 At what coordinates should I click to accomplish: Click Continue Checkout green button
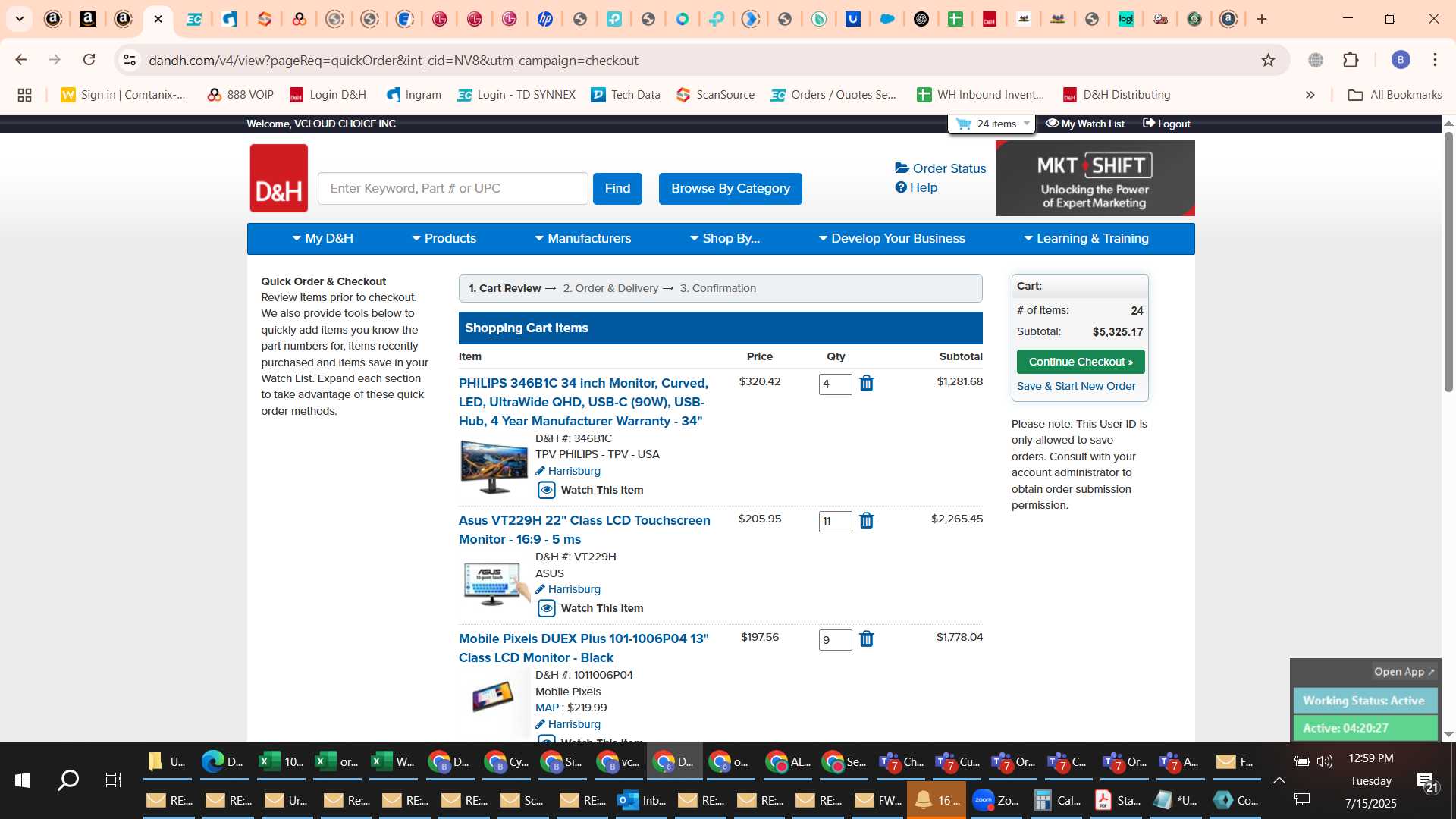coord(1081,362)
